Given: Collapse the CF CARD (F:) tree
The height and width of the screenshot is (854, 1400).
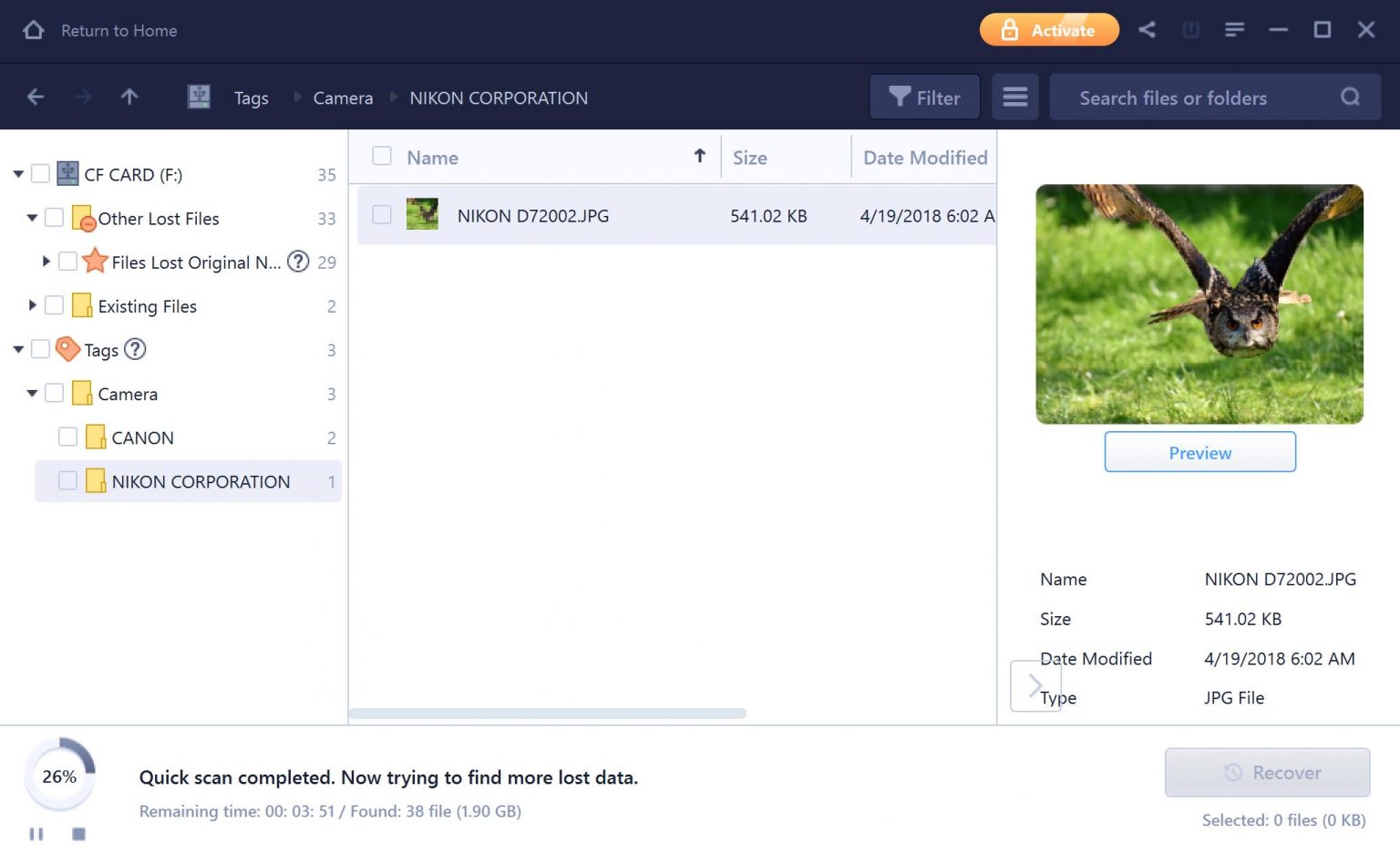Looking at the screenshot, I should [18, 174].
